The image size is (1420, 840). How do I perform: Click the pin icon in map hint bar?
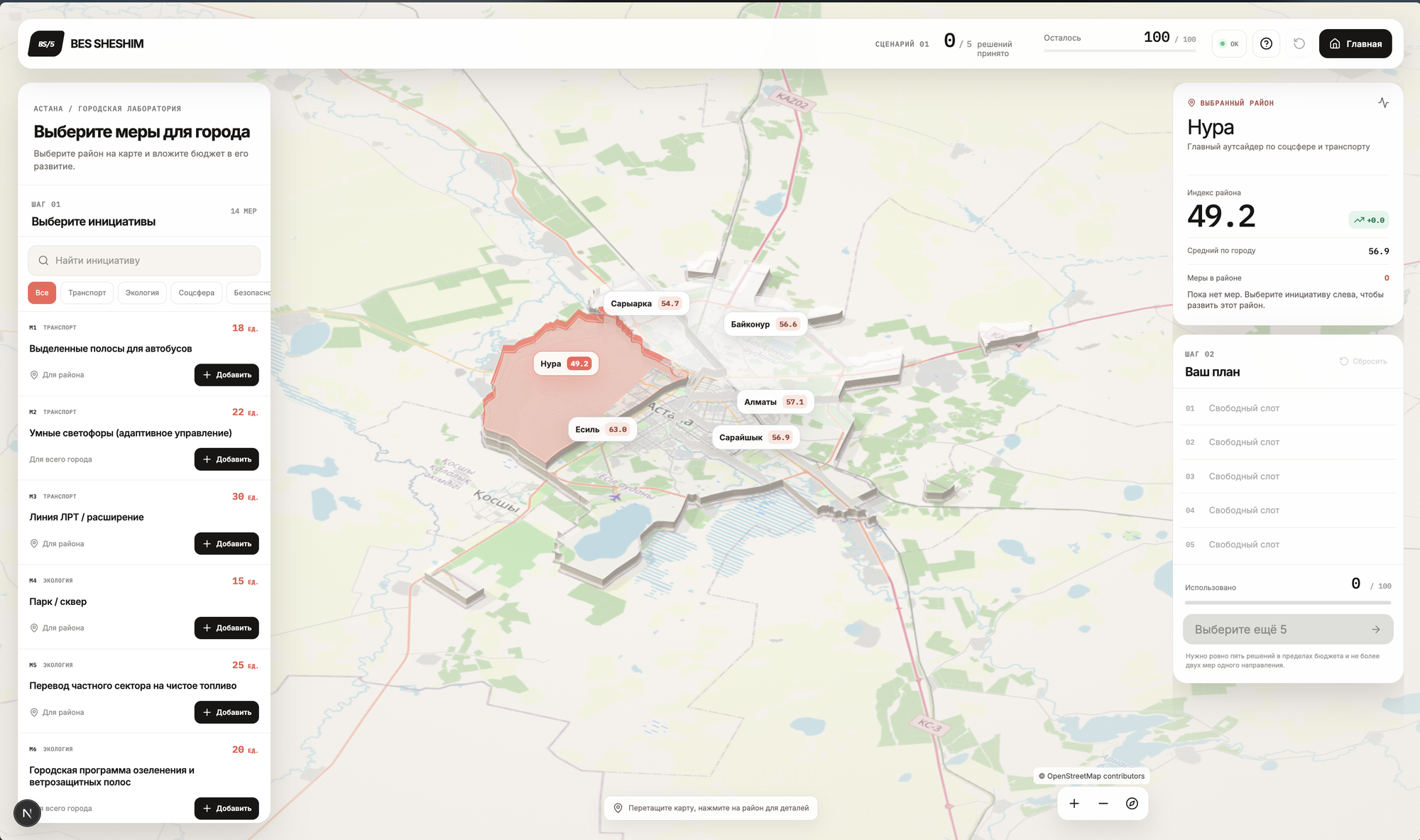tap(618, 808)
